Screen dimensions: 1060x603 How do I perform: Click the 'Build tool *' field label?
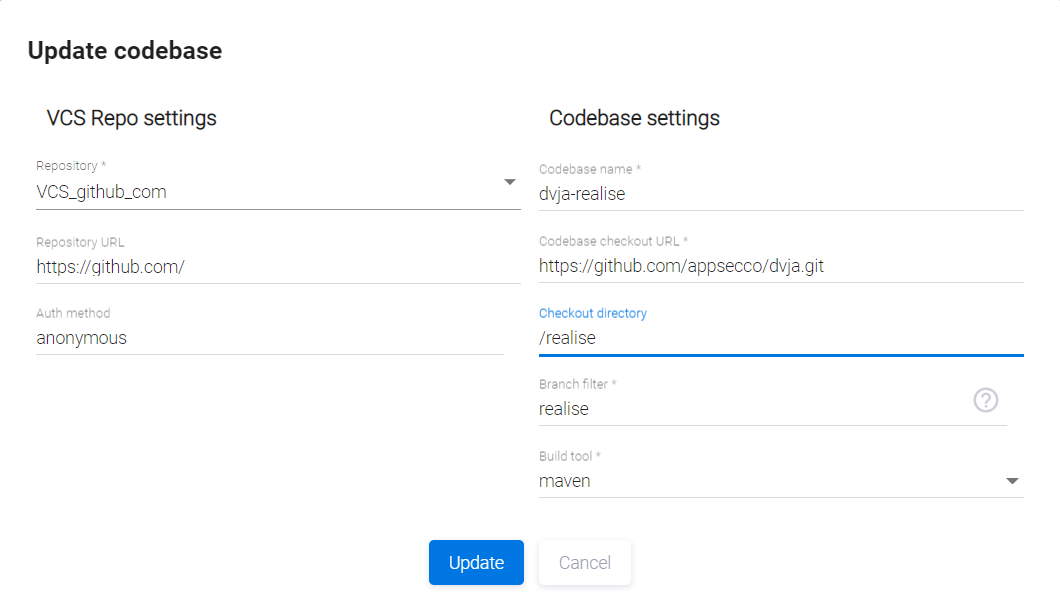pyautogui.click(x=570, y=456)
